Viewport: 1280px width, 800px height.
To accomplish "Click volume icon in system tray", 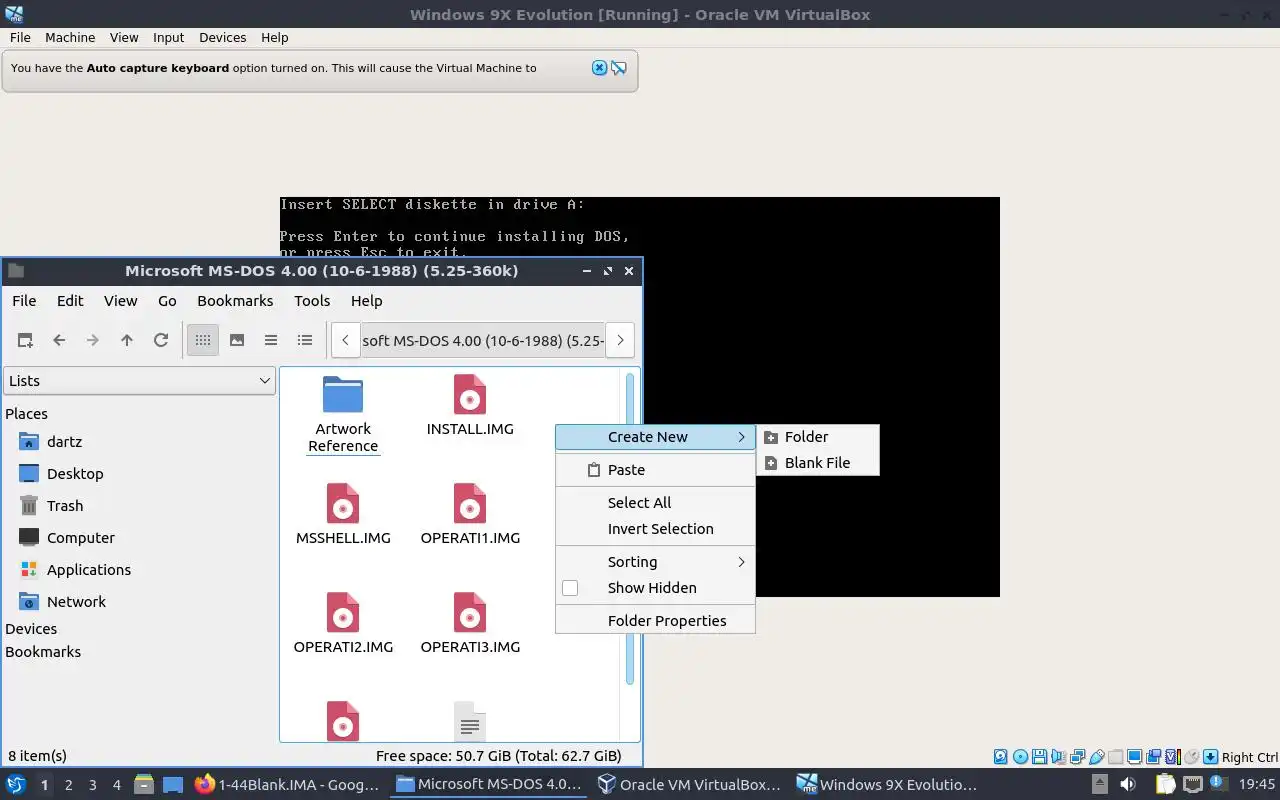I will tap(1128, 785).
